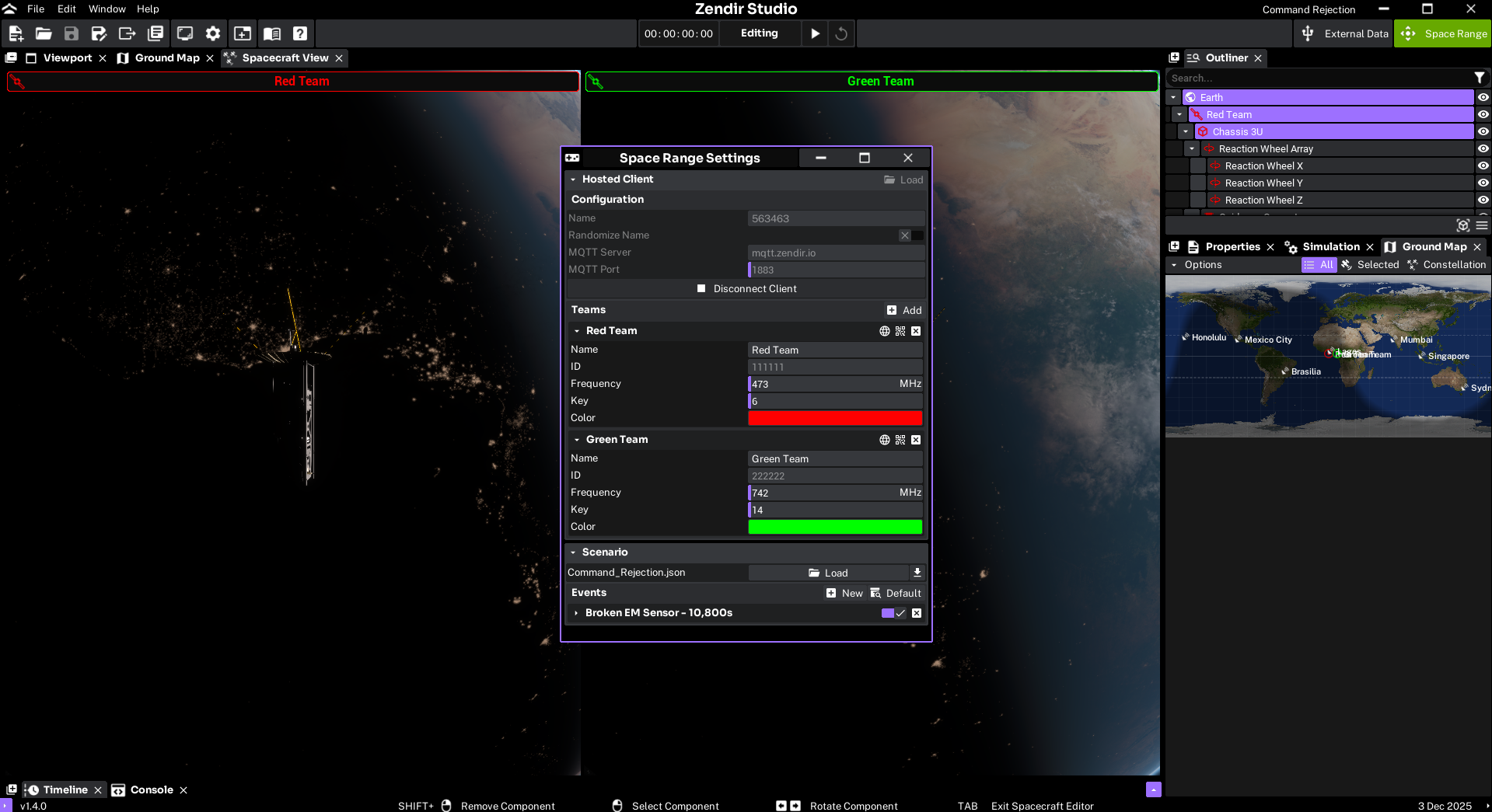Open the Green Team color swatch
This screenshot has width=1492, height=812.
834,527
